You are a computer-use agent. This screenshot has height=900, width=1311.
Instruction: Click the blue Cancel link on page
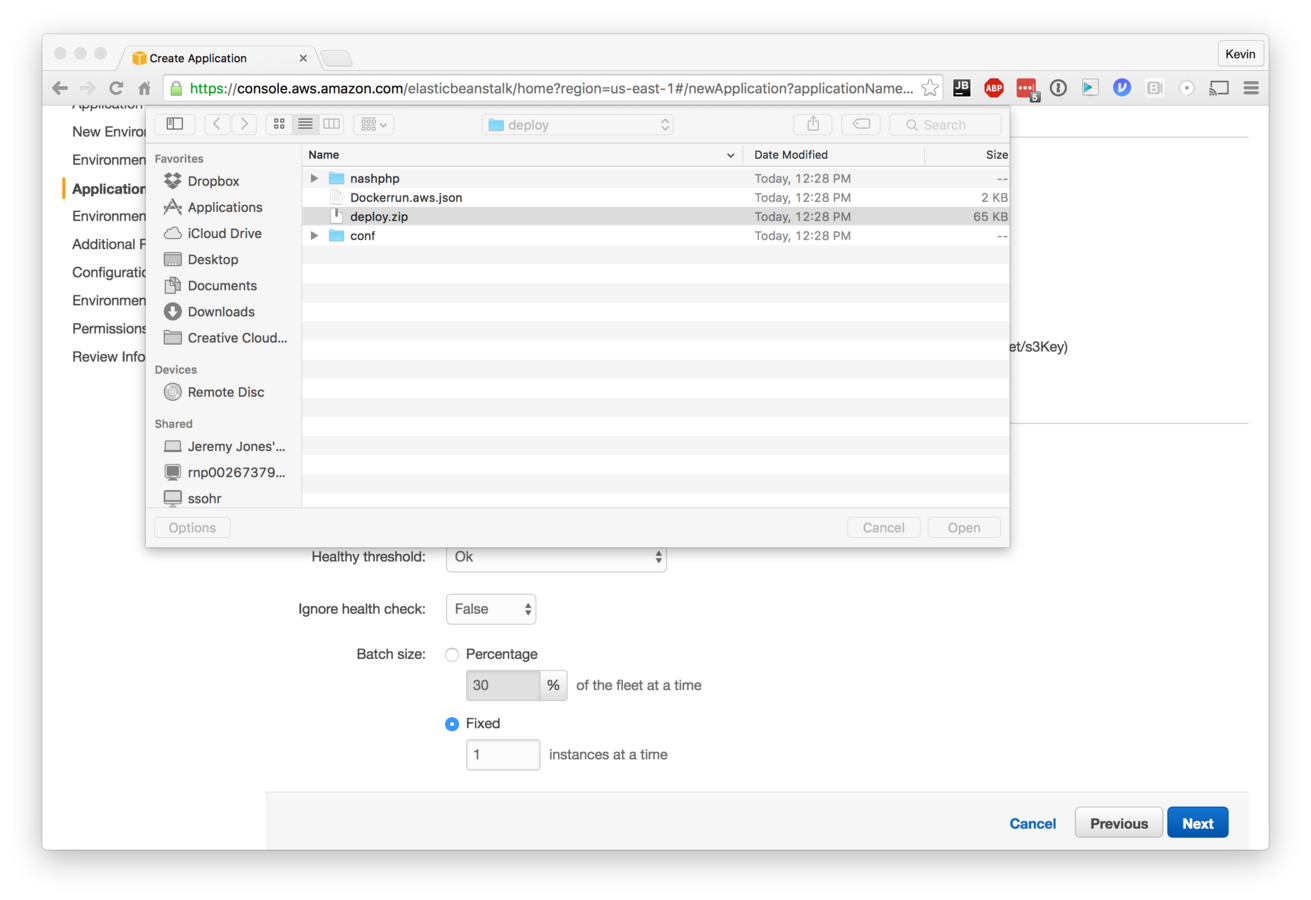[1033, 824]
